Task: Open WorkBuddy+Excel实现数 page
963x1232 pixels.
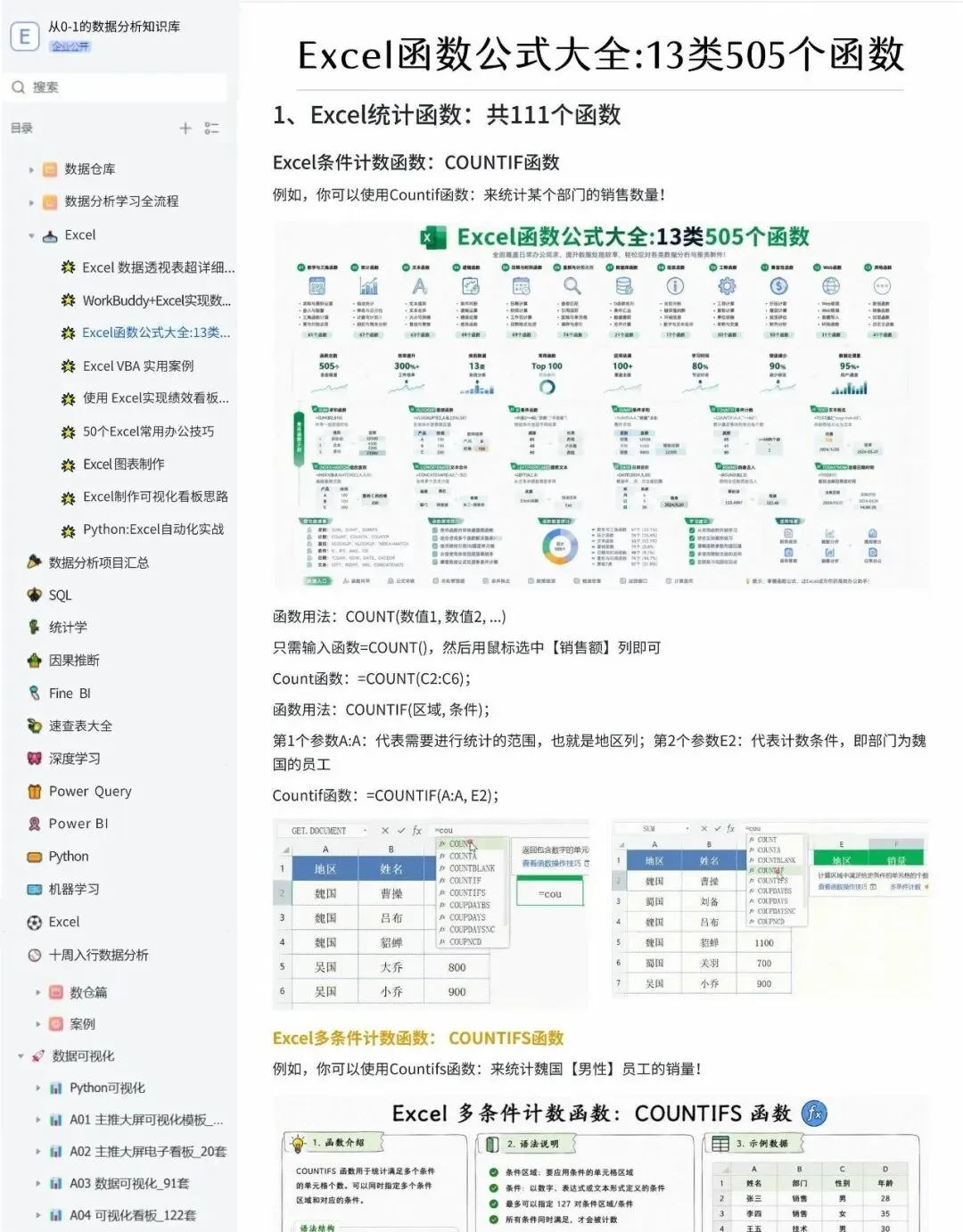Action: [x=156, y=300]
